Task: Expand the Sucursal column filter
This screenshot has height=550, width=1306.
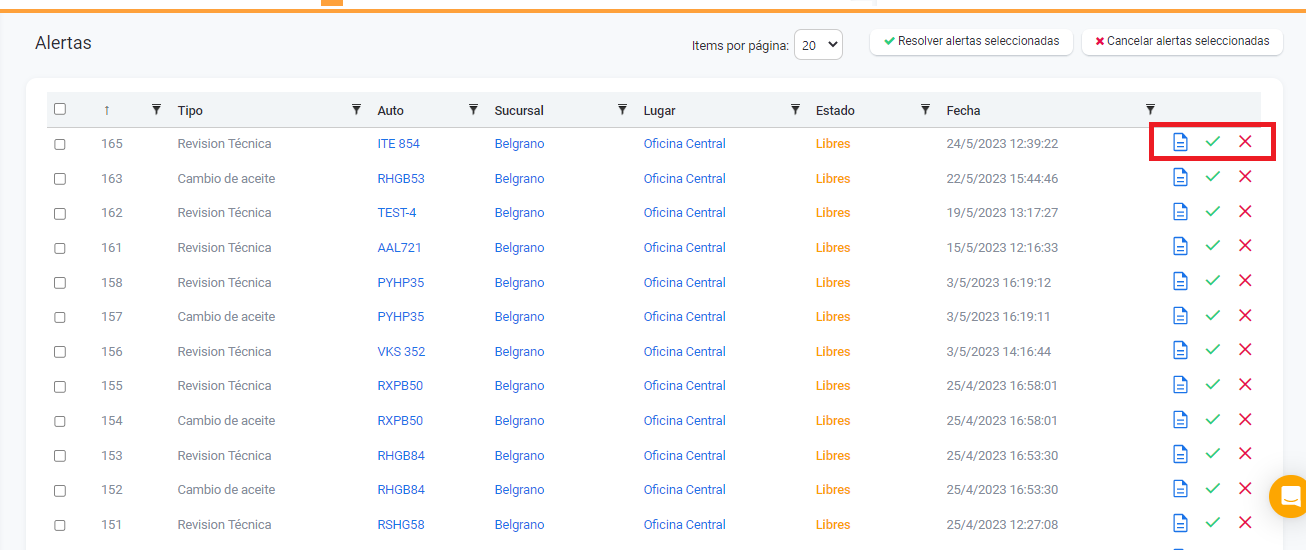Action: click(622, 109)
